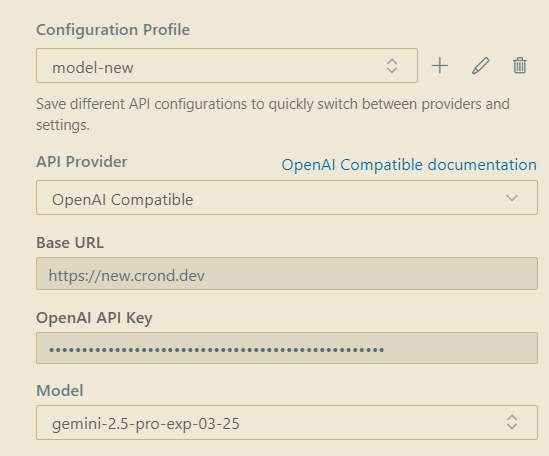Screen dimensions: 549x456
Task: Open the OpenAI Compatible documentation link
Action: pos(409,165)
